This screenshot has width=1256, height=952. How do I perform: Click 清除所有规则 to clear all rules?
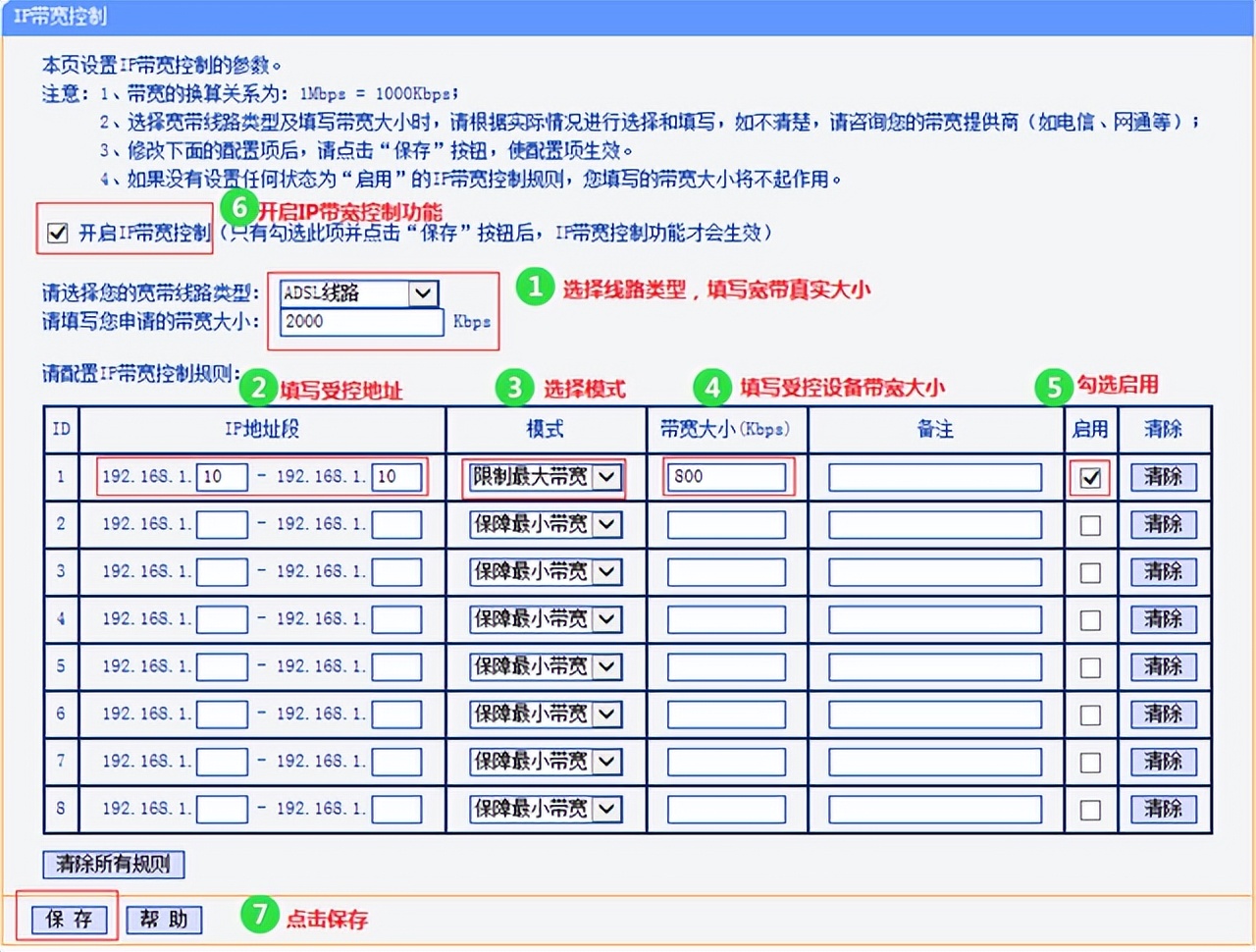pyautogui.click(x=113, y=865)
